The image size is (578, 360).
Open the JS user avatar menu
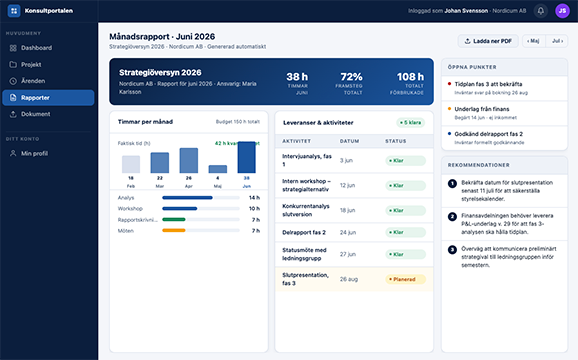point(562,11)
